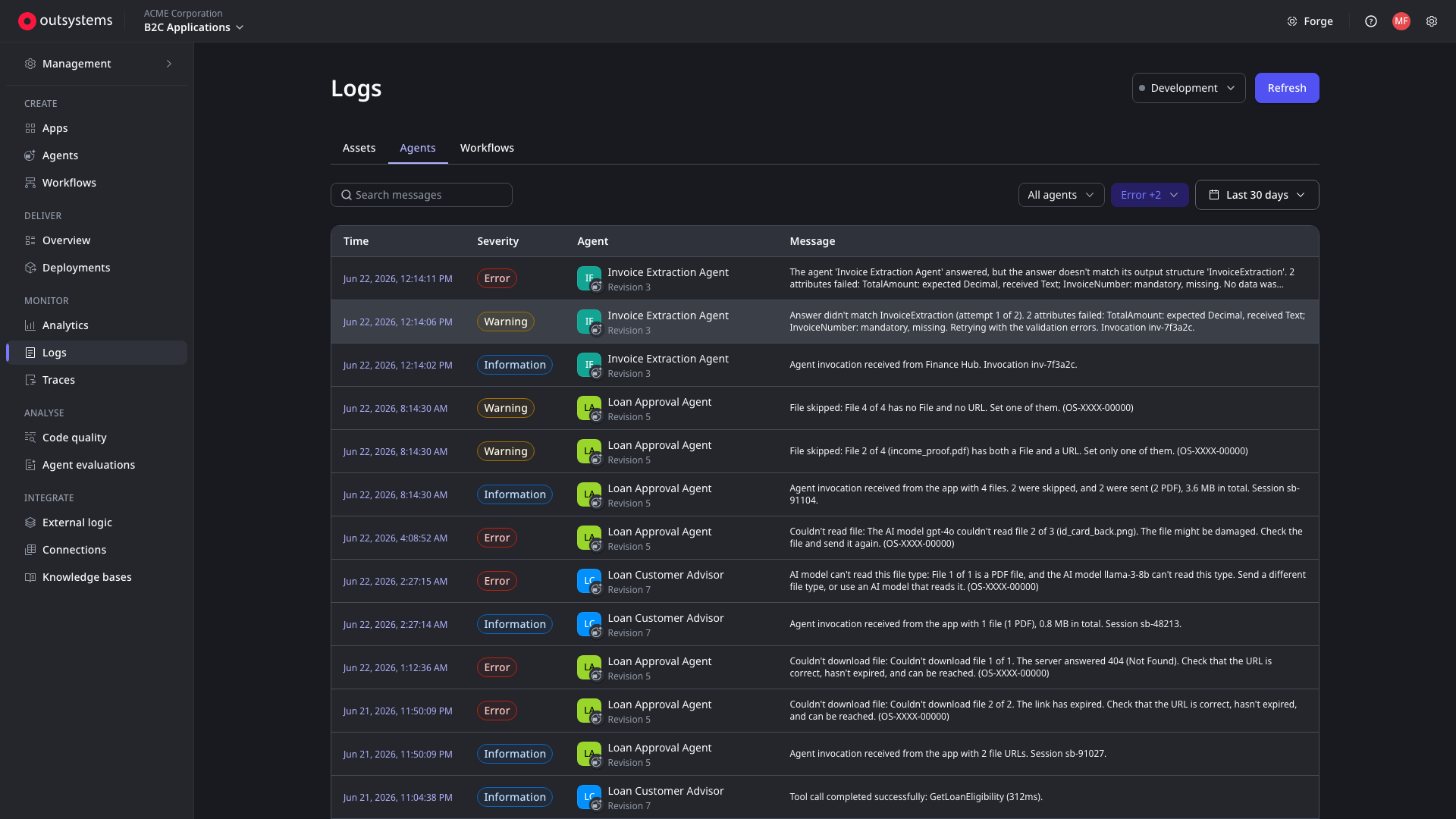Click the Knowledge bases book icon

pos(30,577)
